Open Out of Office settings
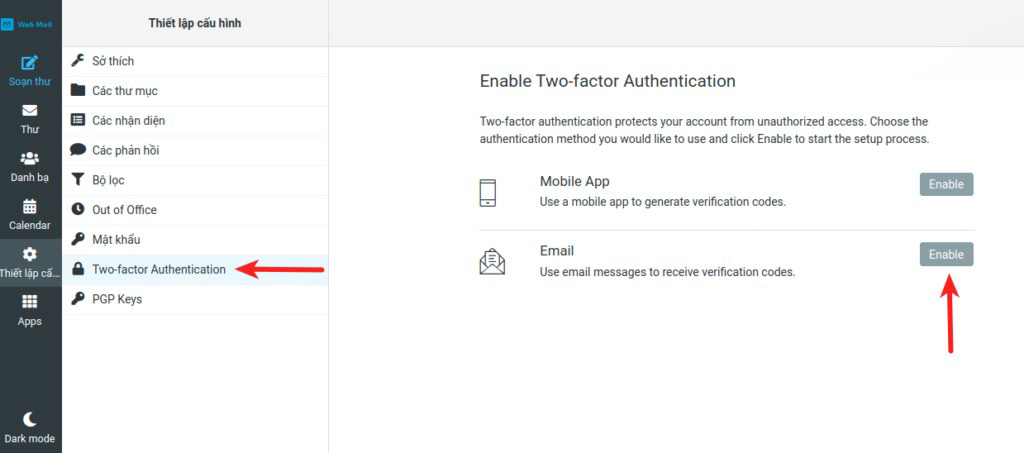This screenshot has width=1024, height=453. [x=124, y=210]
